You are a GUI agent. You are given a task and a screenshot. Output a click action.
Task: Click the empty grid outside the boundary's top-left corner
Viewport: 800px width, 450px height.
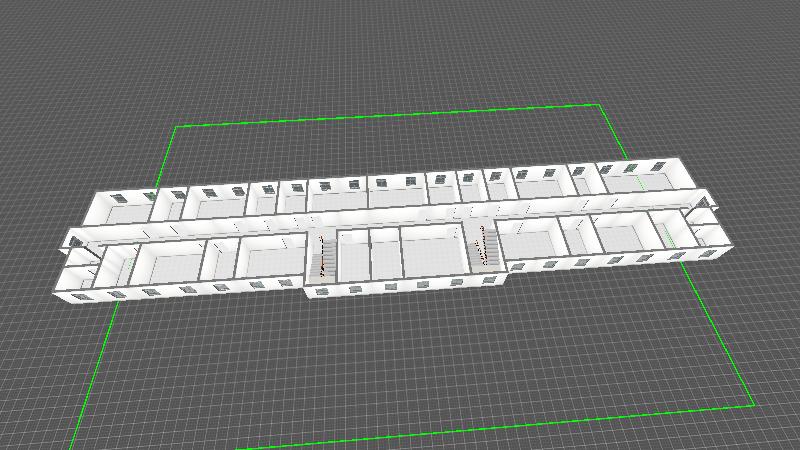coord(120,90)
